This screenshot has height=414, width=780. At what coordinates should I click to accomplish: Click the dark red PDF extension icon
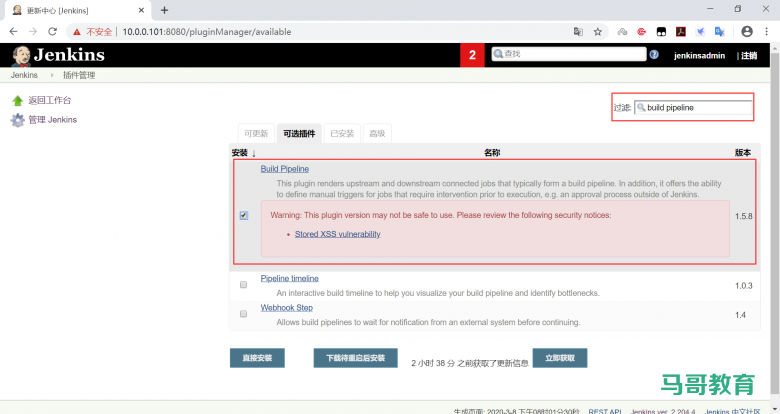coord(681,31)
